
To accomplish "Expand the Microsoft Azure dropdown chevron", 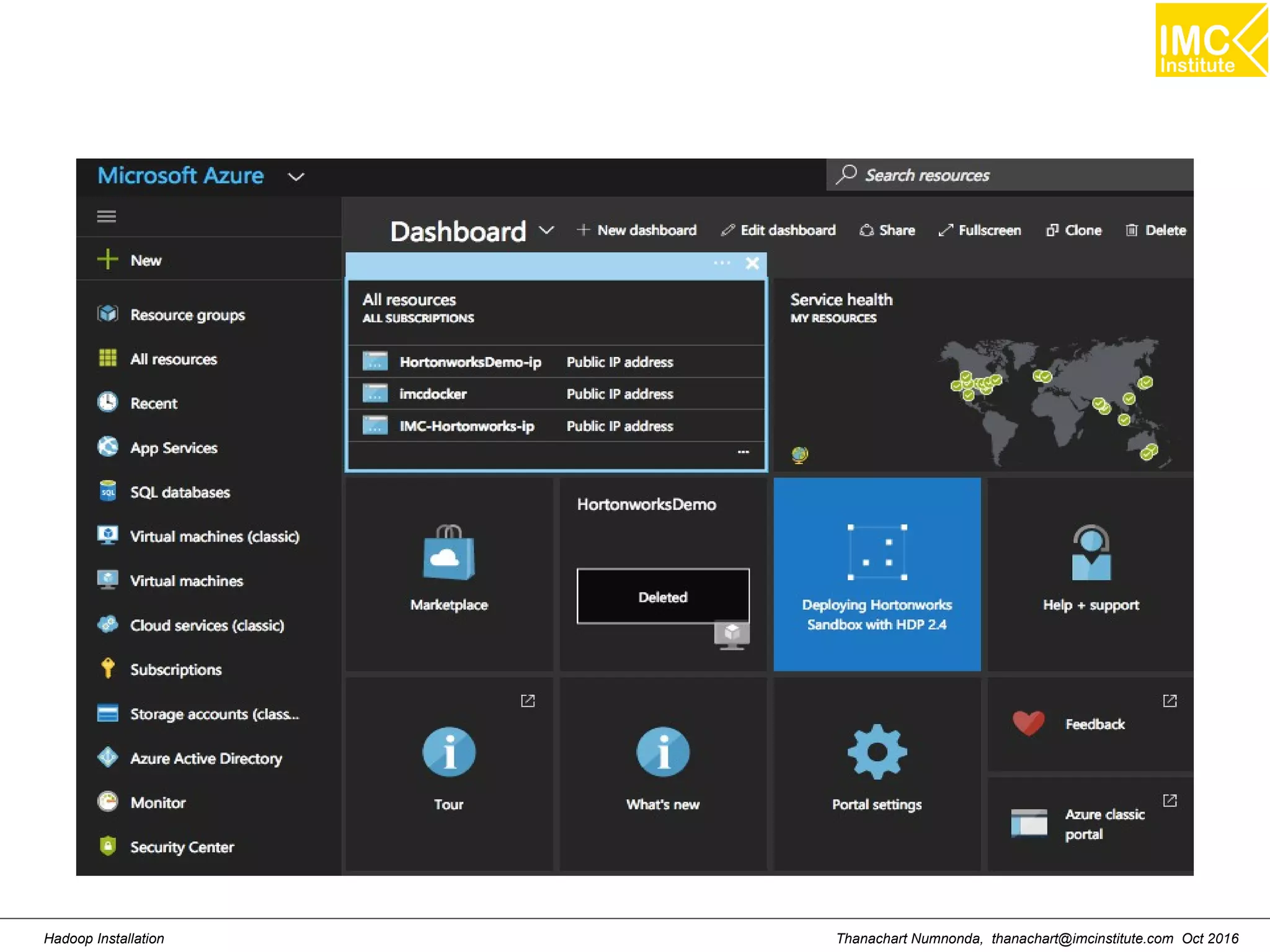I will [x=296, y=177].
